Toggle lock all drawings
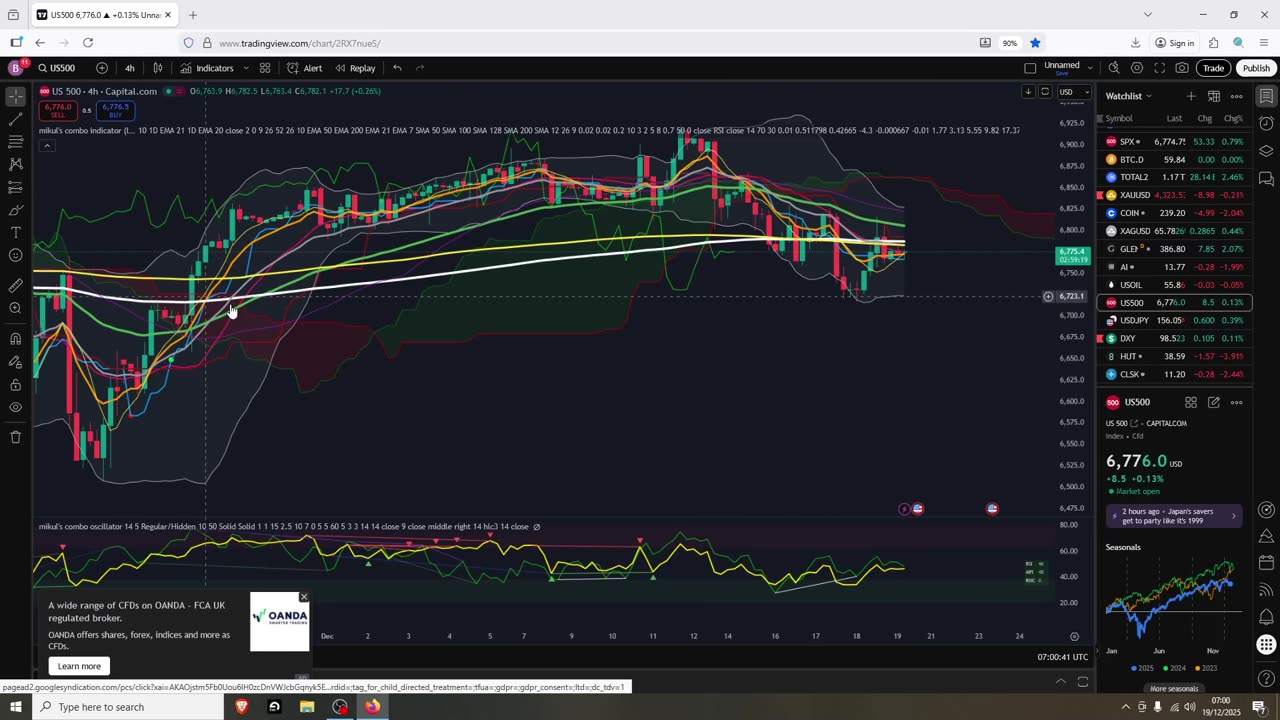This screenshot has width=1280, height=720. pyautogui.click(x=15, y=385)
